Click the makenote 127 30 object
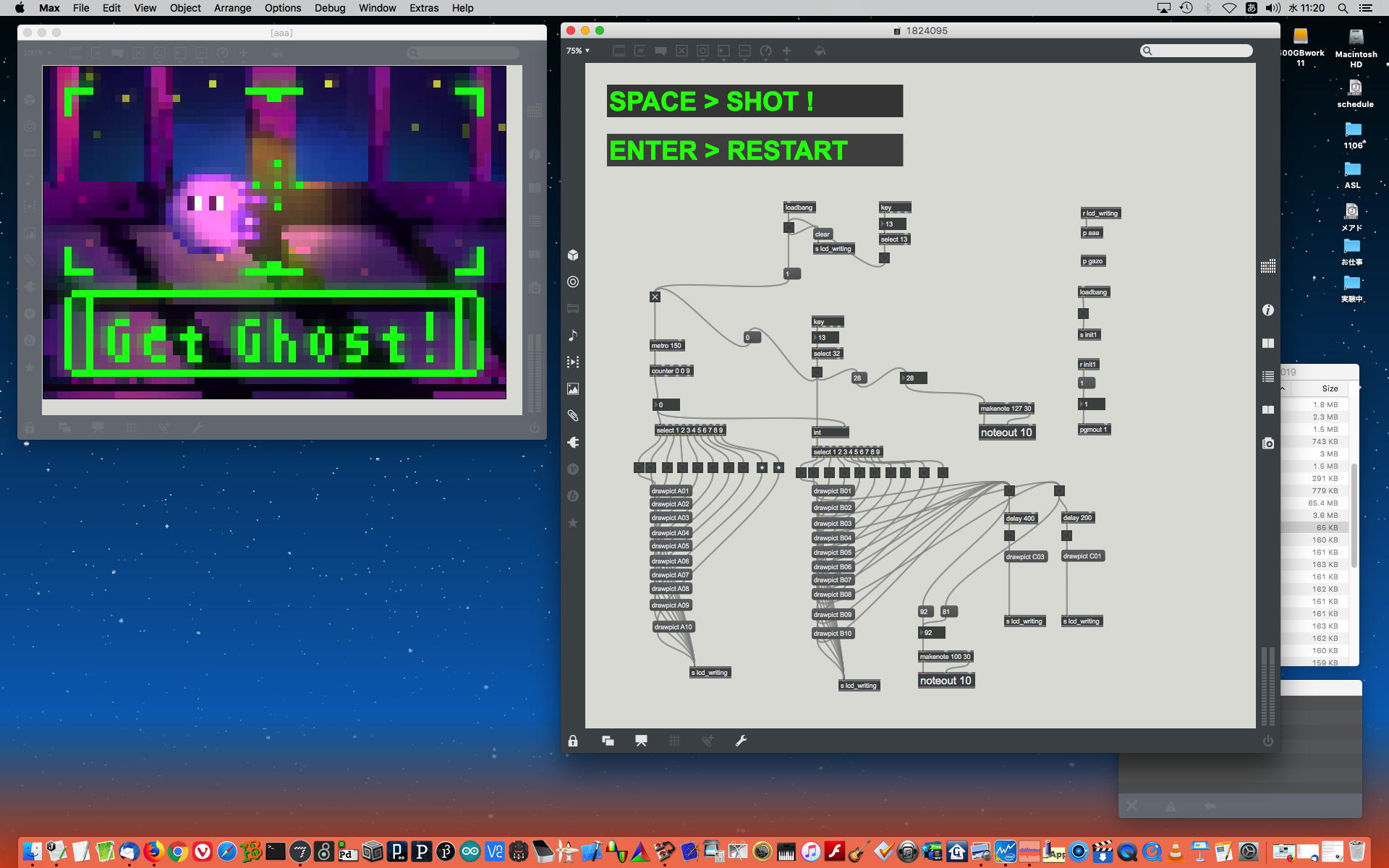The width and height of the screenshot is (1389, 868). pyautogui.click(x=1006, y=409)
